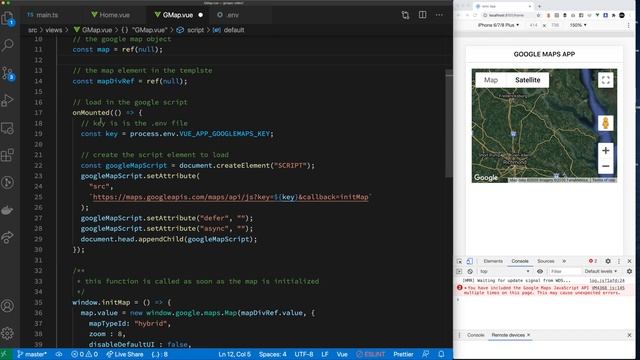The width and height of the screenshot is (640, 360).
Task: Open the Search view in the activity bar
Action: click(x=8, y=45)
